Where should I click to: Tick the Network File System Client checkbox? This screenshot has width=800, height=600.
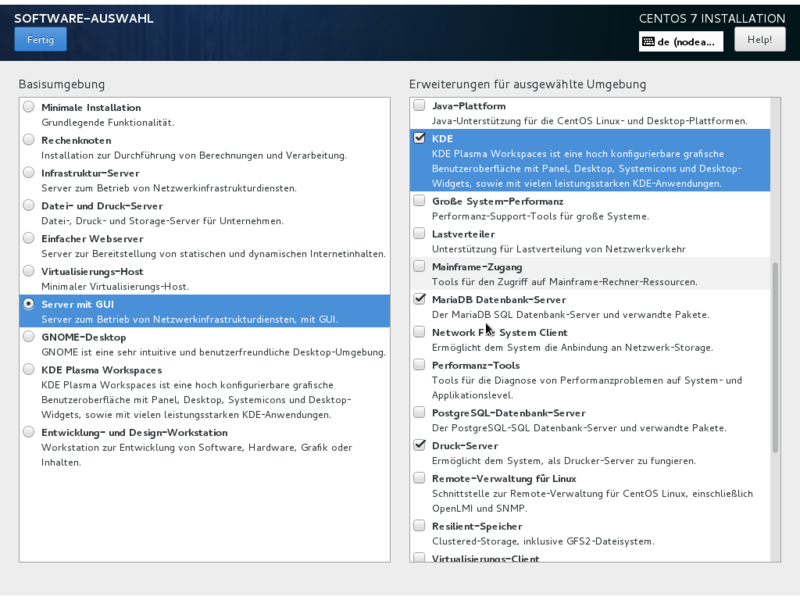[419, 332]
